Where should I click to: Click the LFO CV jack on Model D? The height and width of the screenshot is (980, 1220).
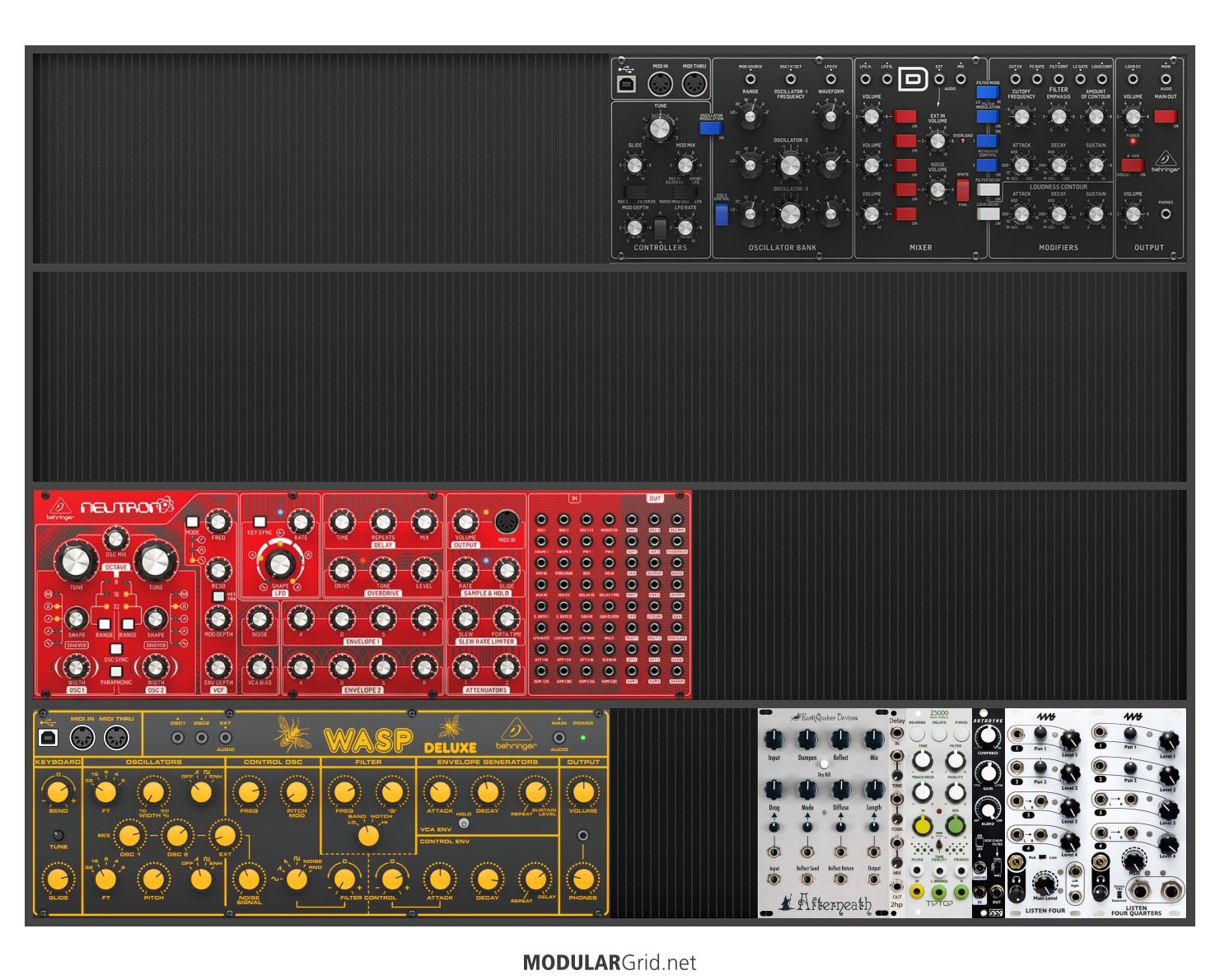tap(830, 79)
